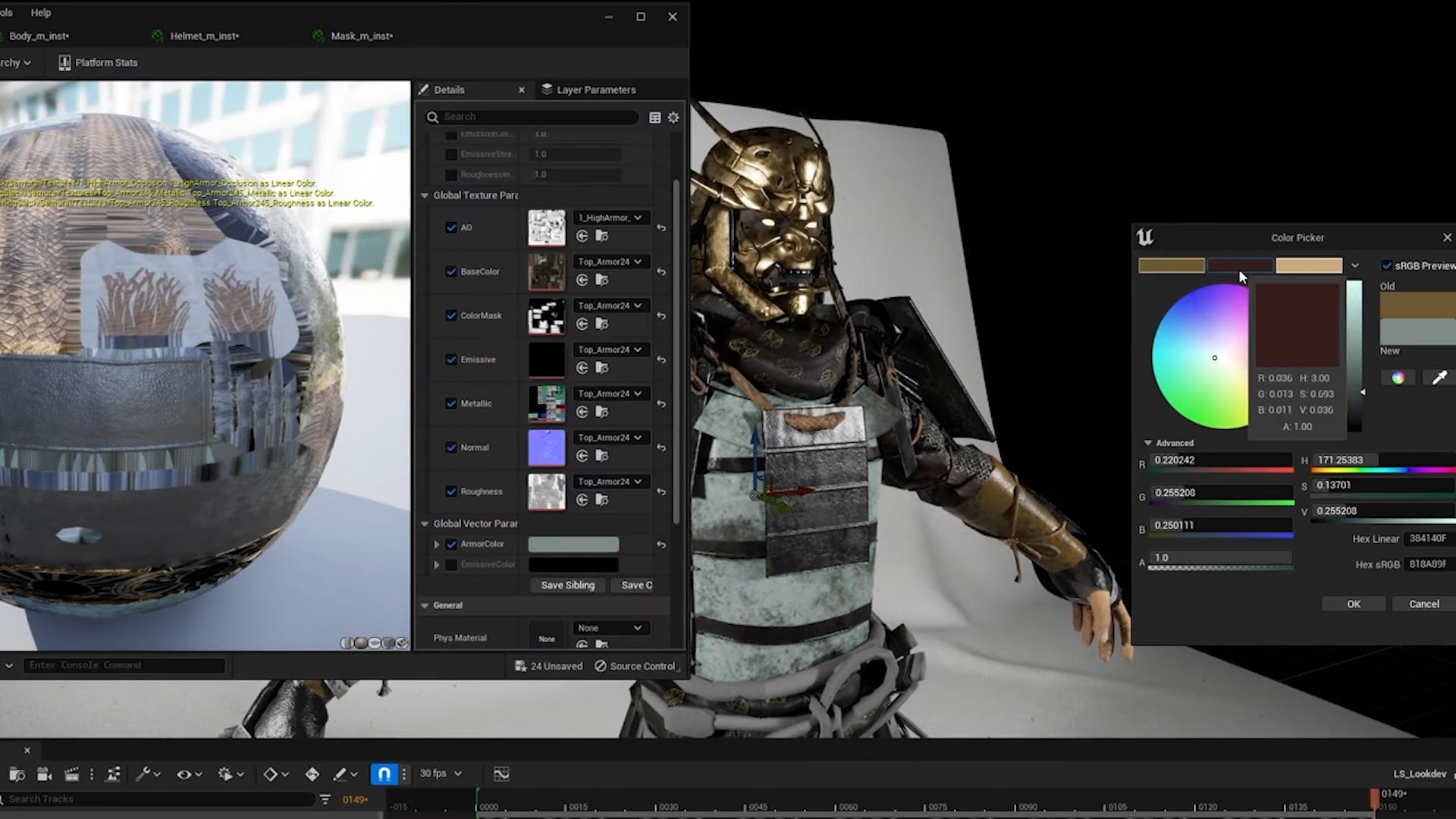1456x819 pixels.
Task: Click the Source Control icon in the status bar
Action: (600, 666)
